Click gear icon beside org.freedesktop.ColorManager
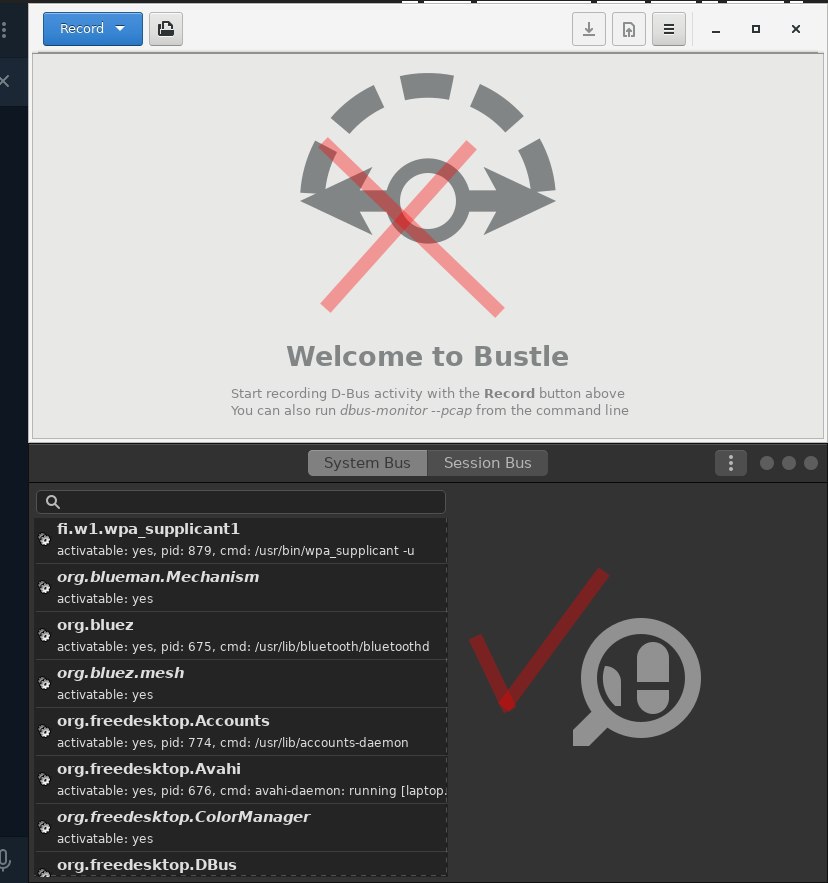828x883 pixels. click(x=44, y=827)
